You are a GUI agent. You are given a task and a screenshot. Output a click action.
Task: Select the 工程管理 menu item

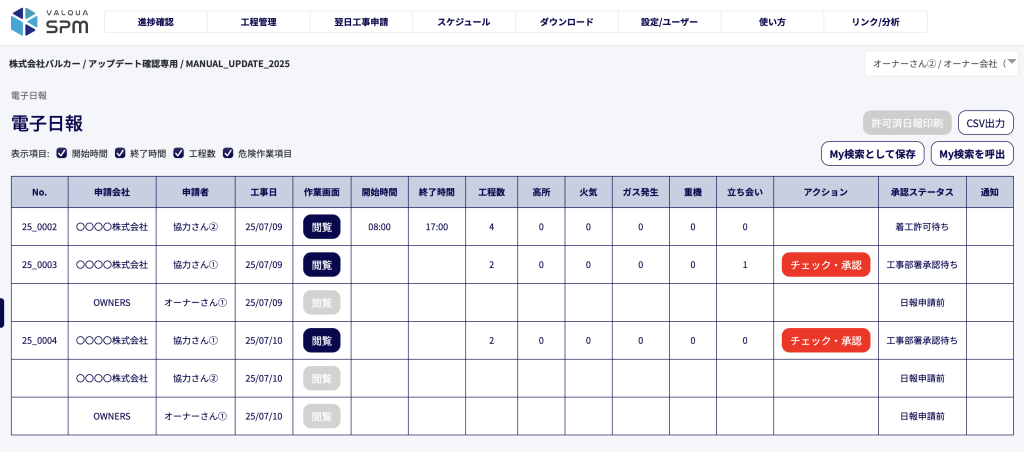point(259,22)
